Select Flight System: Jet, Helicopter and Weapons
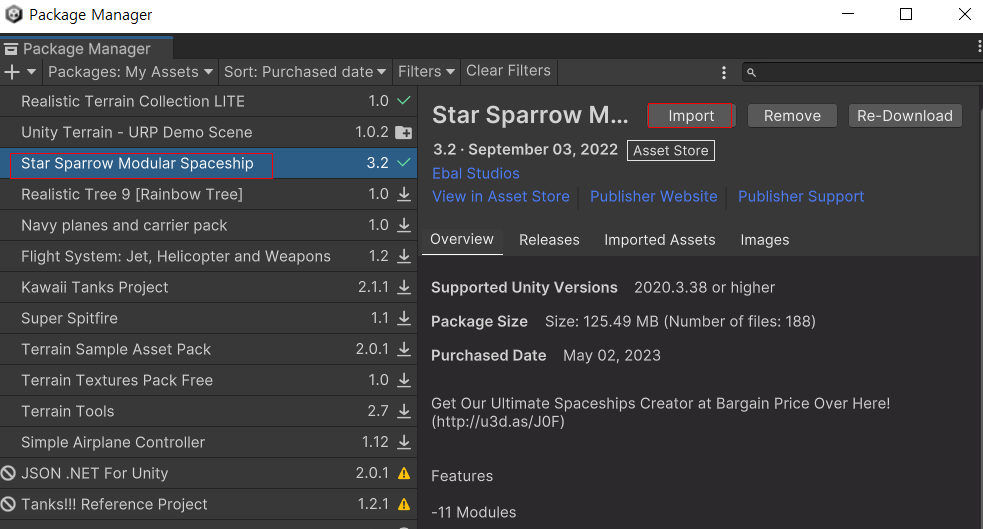983x529 pixels. coord(208,256)
